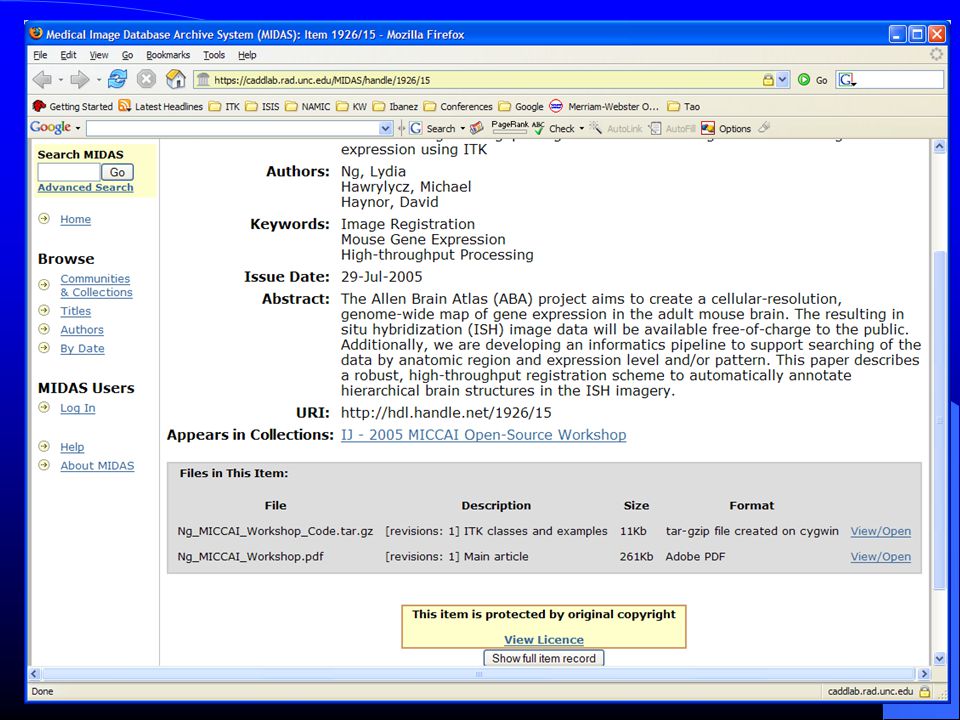
Task: Reload the current page
Action: (117, 79)
